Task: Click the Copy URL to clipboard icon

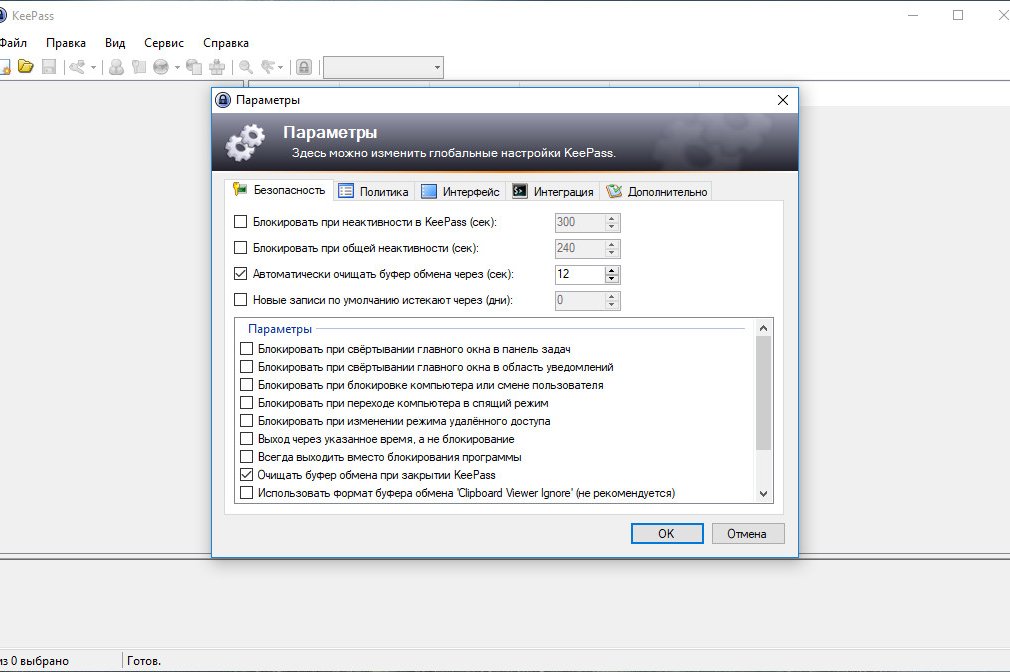Action: pyautogui.click(x=194, y=66)
